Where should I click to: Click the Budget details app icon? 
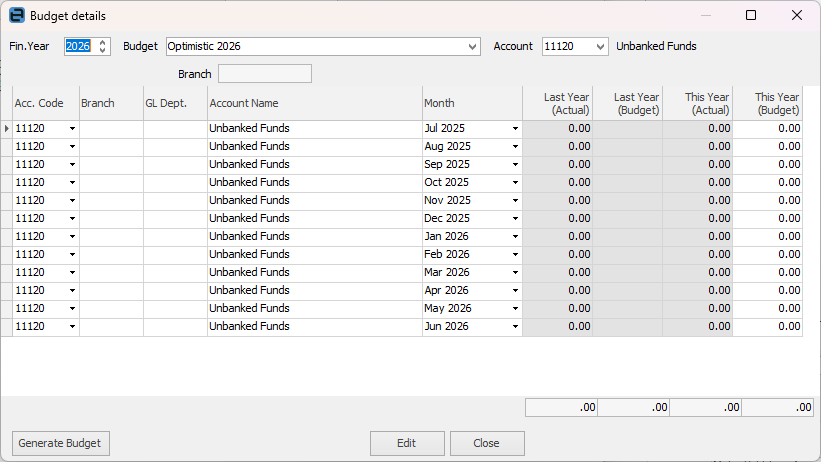(17, 15)
